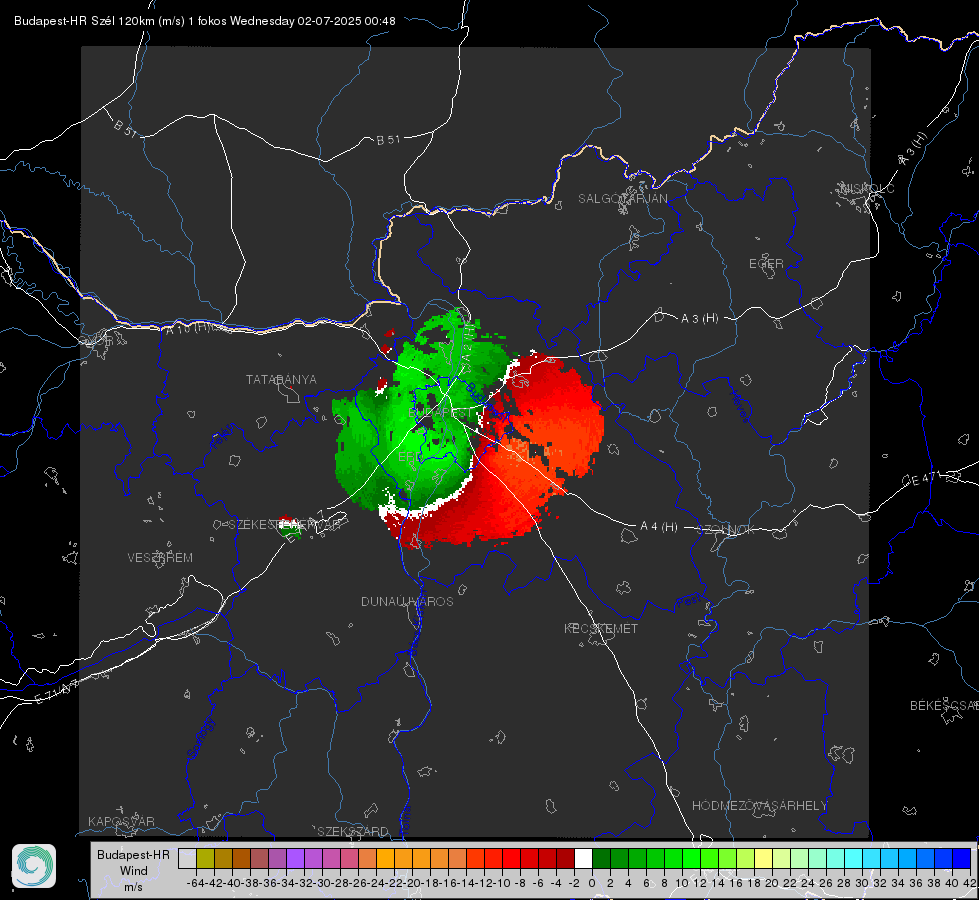Image resolution: width=979 pixels, height=900 pixels.
Task: Click the cyan legend swatch between 28 and 30
Action: click(854, 858)
